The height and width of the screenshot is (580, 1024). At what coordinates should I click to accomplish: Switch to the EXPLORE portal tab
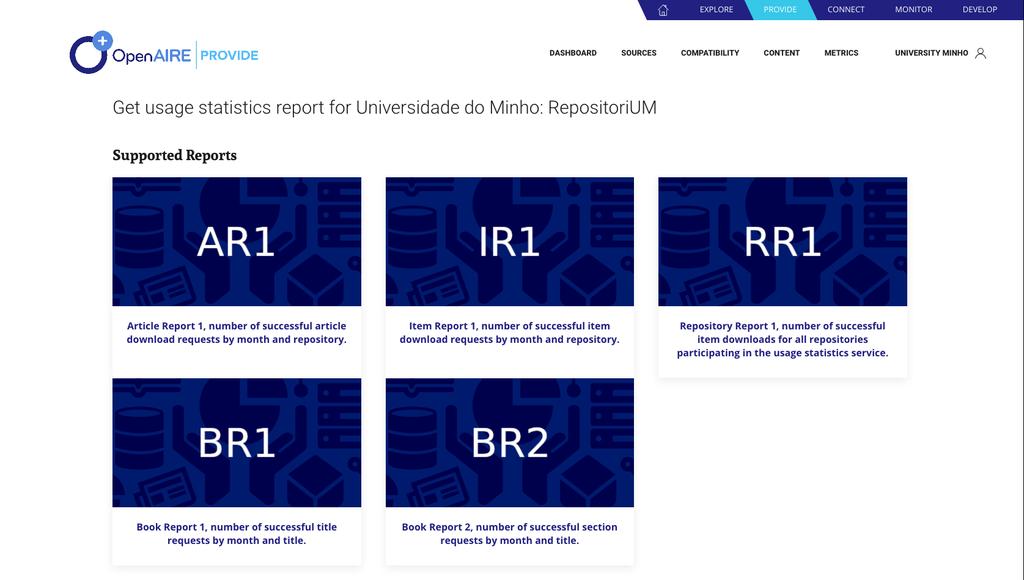(x=716, y=10)
